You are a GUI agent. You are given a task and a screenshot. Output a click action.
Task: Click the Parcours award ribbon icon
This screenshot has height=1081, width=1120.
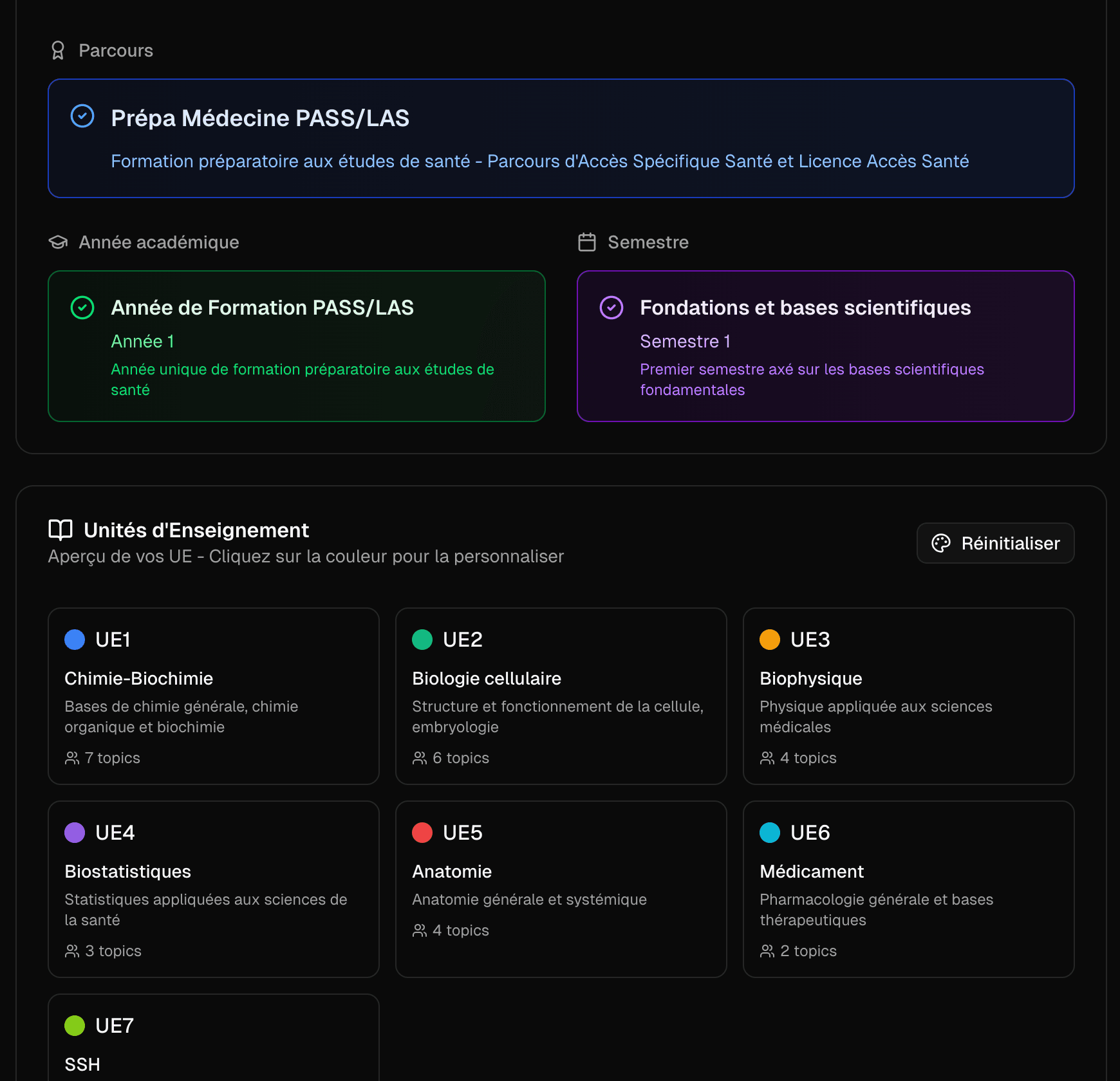pos(58,50)
